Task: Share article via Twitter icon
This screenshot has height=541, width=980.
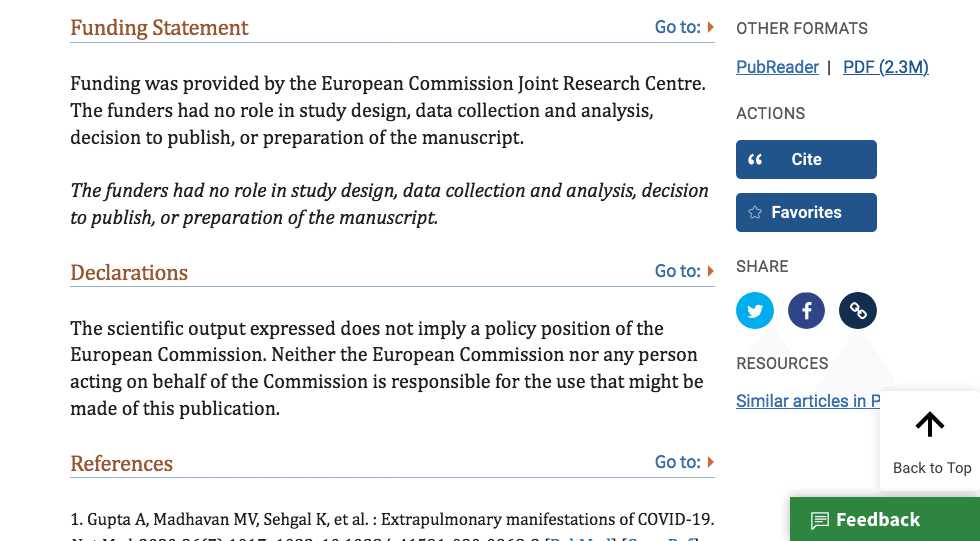Action: point(754,310)
